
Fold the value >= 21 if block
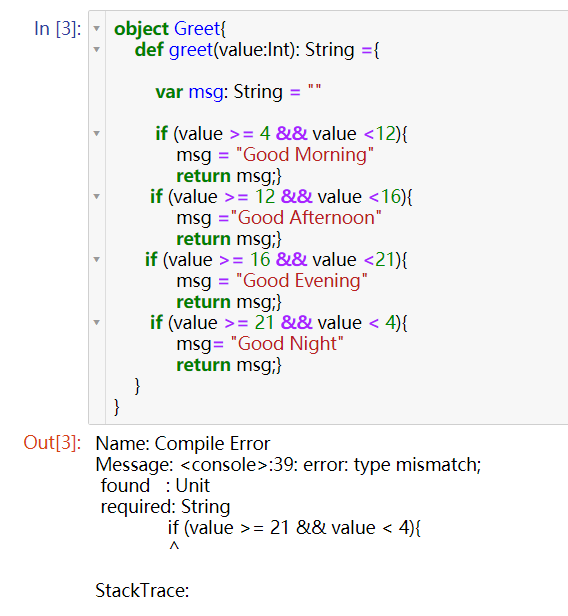tap(97, 323)
